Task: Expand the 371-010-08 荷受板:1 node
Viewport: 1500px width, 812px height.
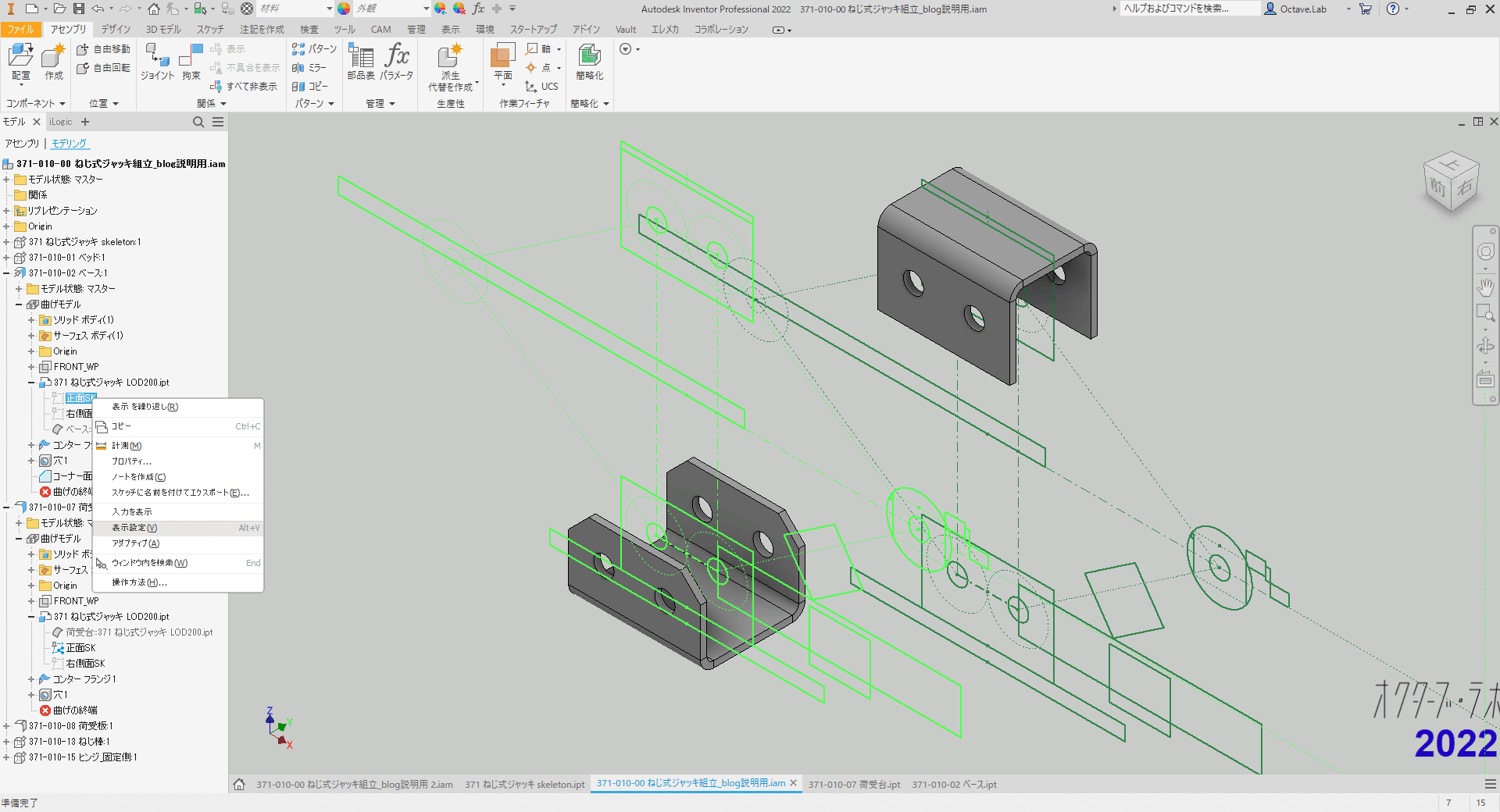Action: 6,726
